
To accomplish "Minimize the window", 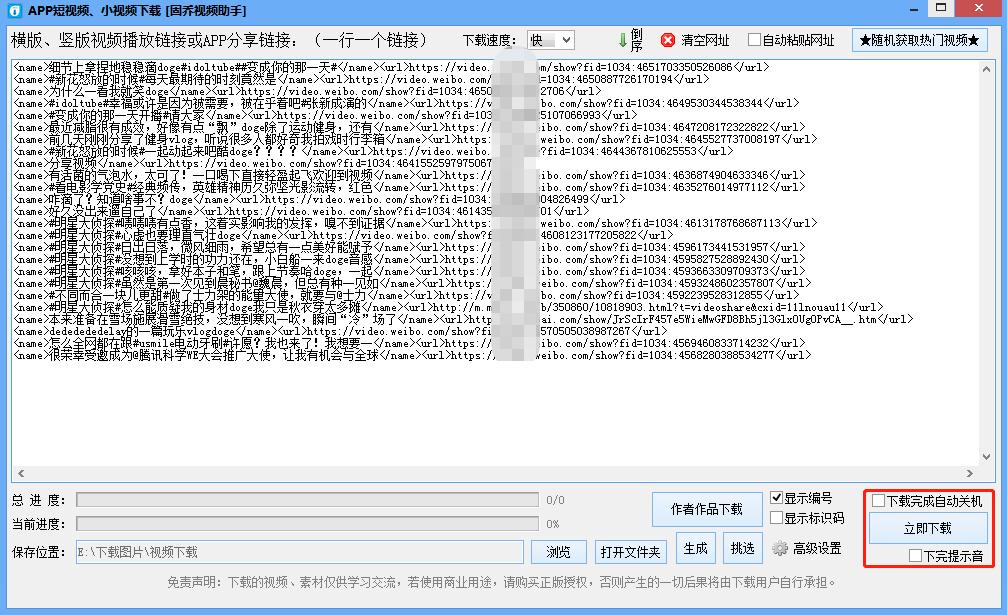I will click(x=914, y=9).
